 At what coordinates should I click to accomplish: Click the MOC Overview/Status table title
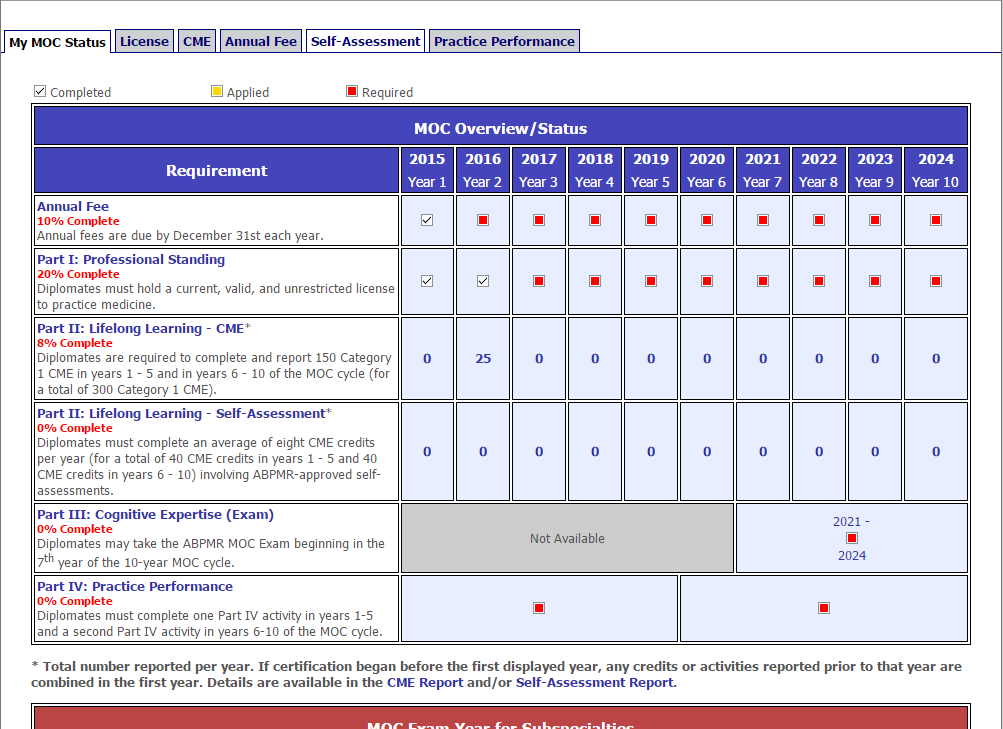[x=500, y=129]
